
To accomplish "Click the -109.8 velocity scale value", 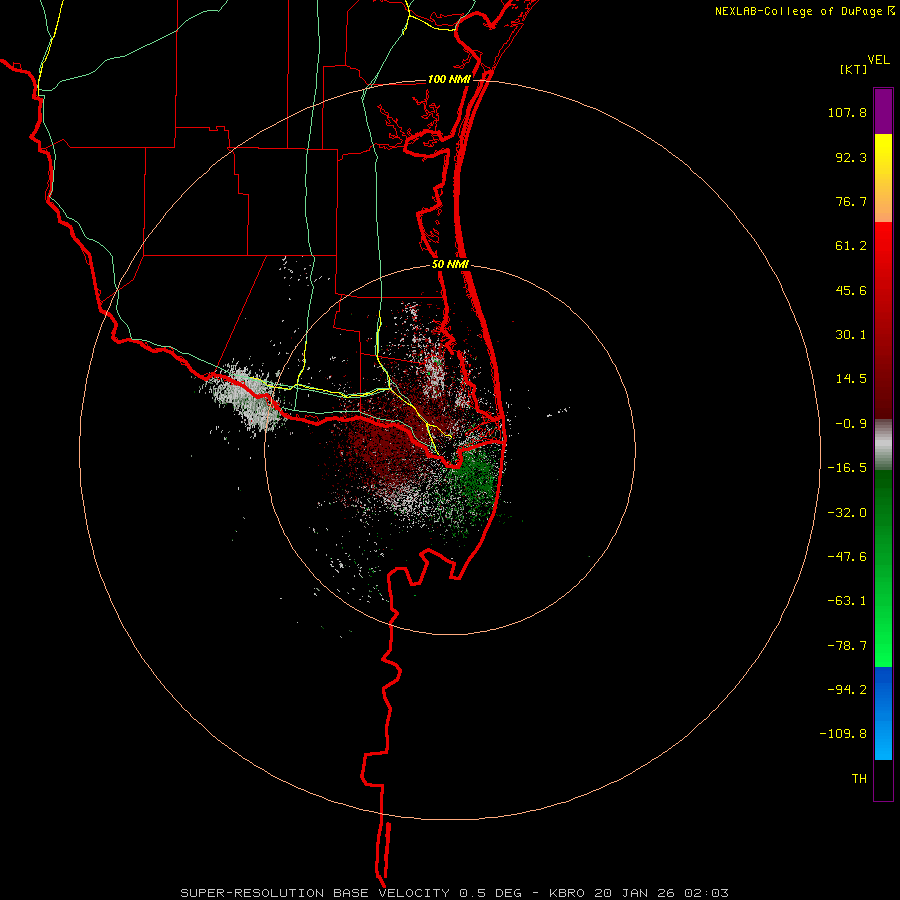I will 843,734.
